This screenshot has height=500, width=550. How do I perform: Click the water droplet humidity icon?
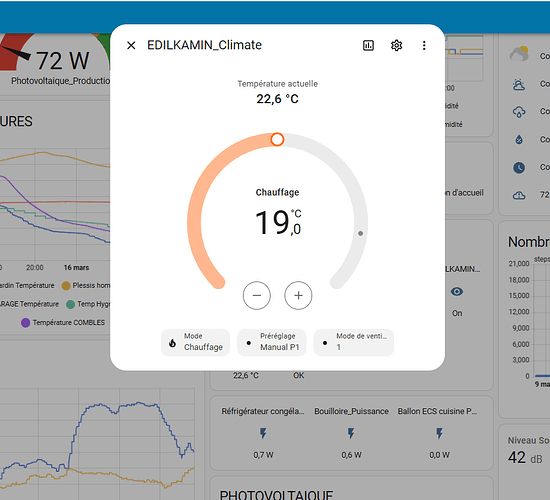(519, 140)
